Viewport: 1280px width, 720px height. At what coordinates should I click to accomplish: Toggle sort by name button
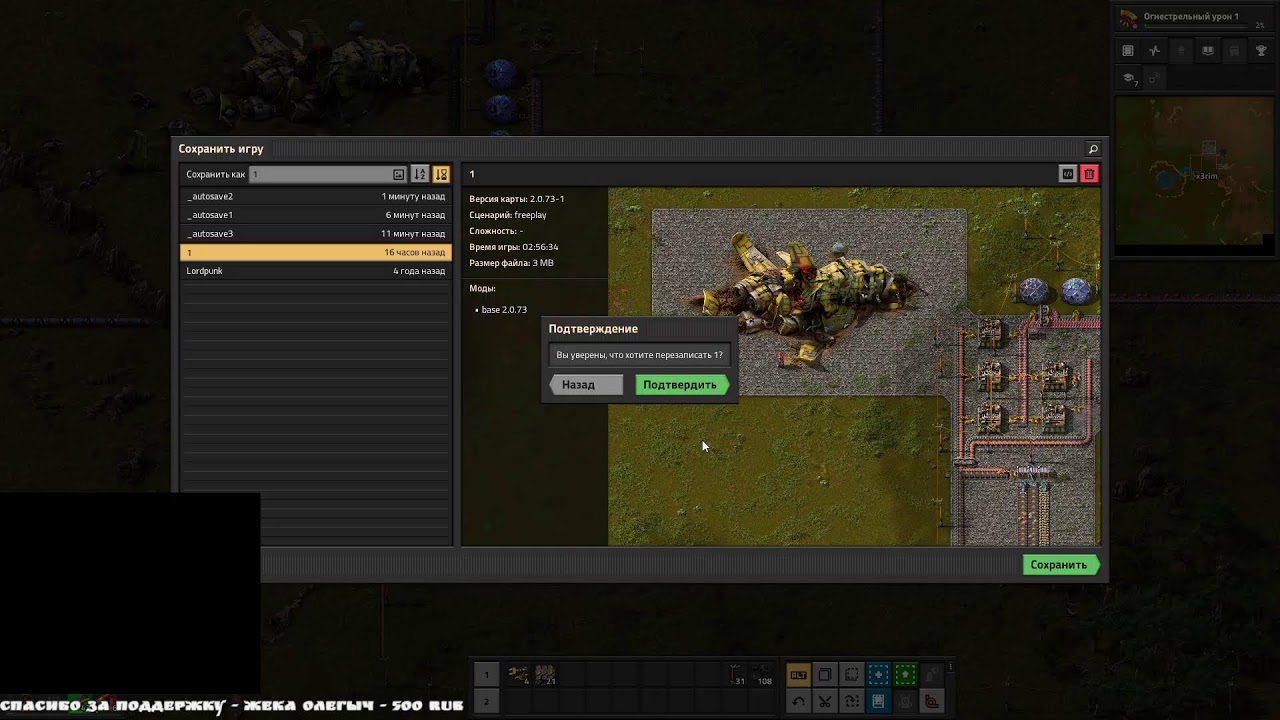[x=420, y=174]
